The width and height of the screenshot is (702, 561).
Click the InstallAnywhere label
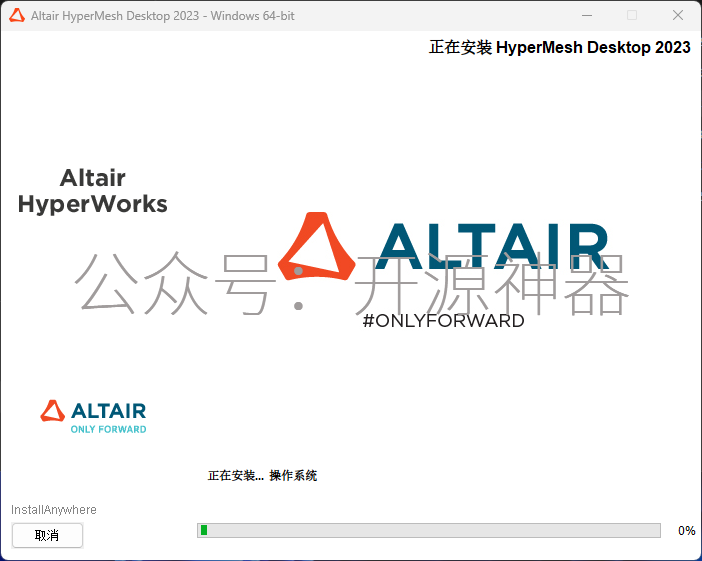pyautogui.click(x=54, y=510)
